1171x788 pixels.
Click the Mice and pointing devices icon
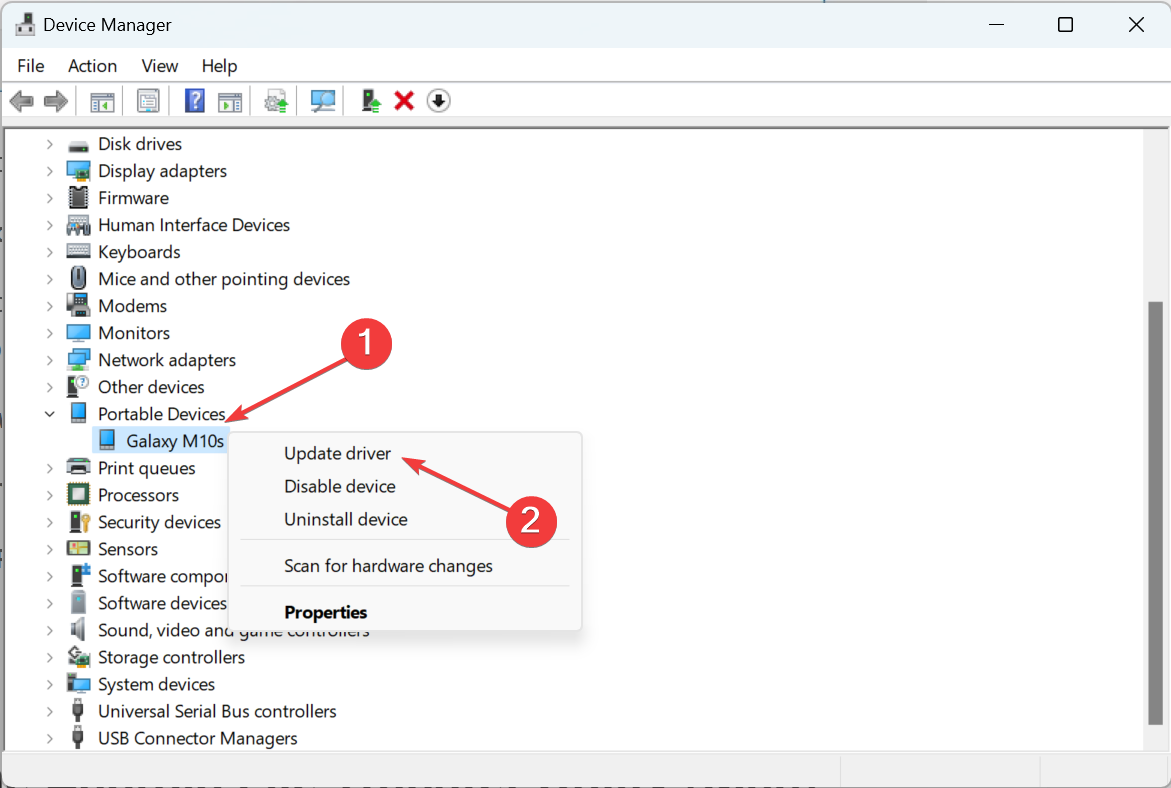78,279
